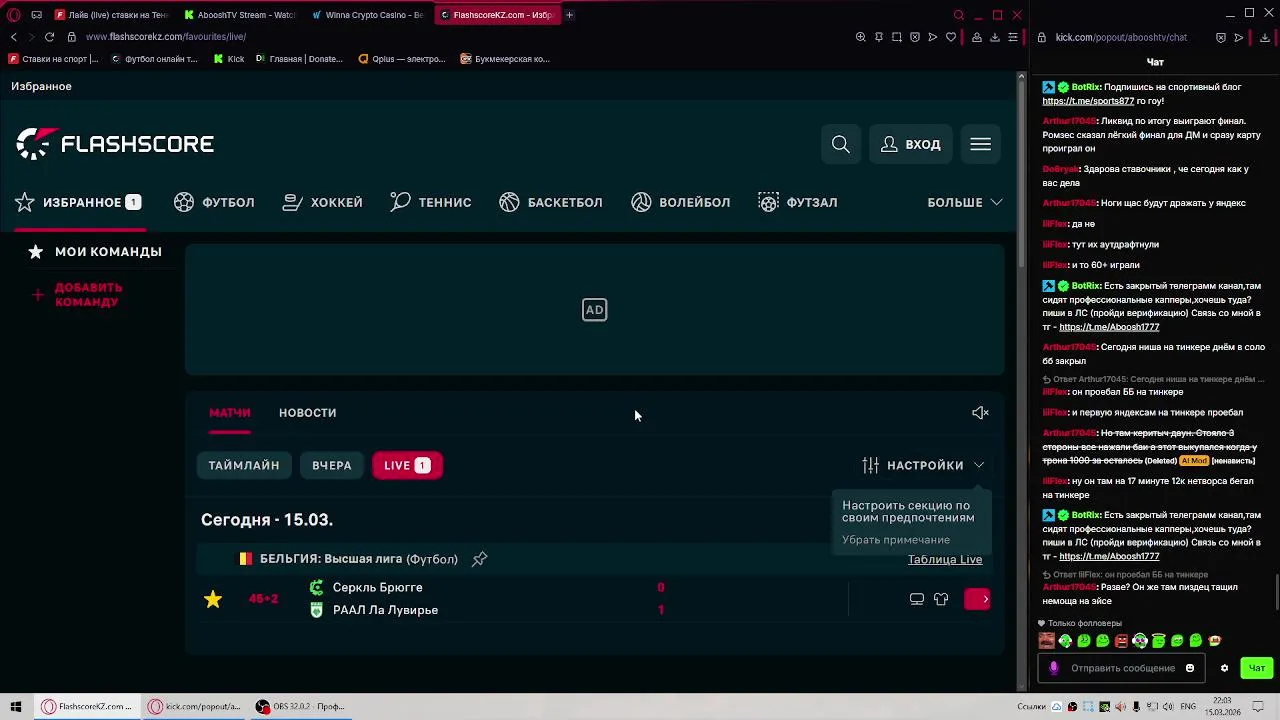Open OBS 32.0.2 taskbar item
This screenshot has height=720, width=1280.
coord(300,707)
